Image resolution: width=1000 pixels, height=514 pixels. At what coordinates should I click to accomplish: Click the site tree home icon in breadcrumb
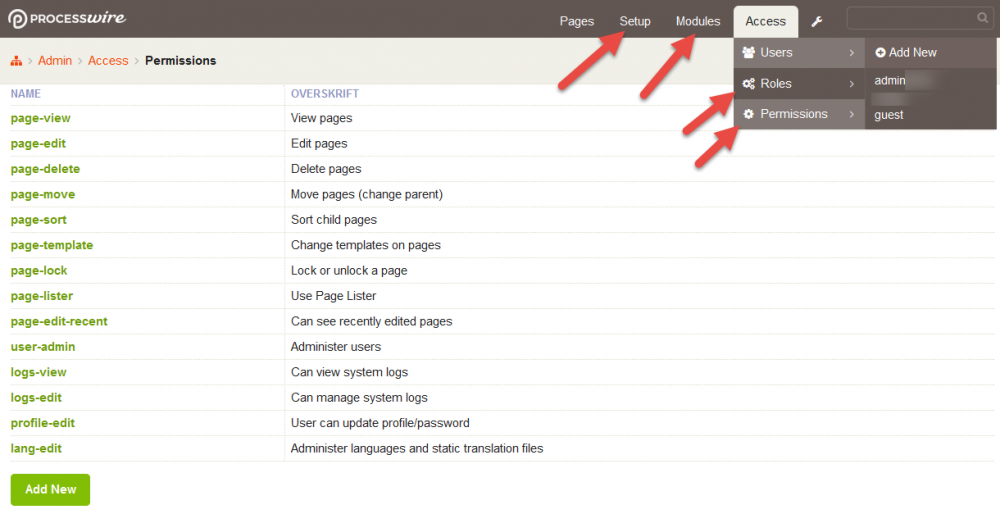16,61
